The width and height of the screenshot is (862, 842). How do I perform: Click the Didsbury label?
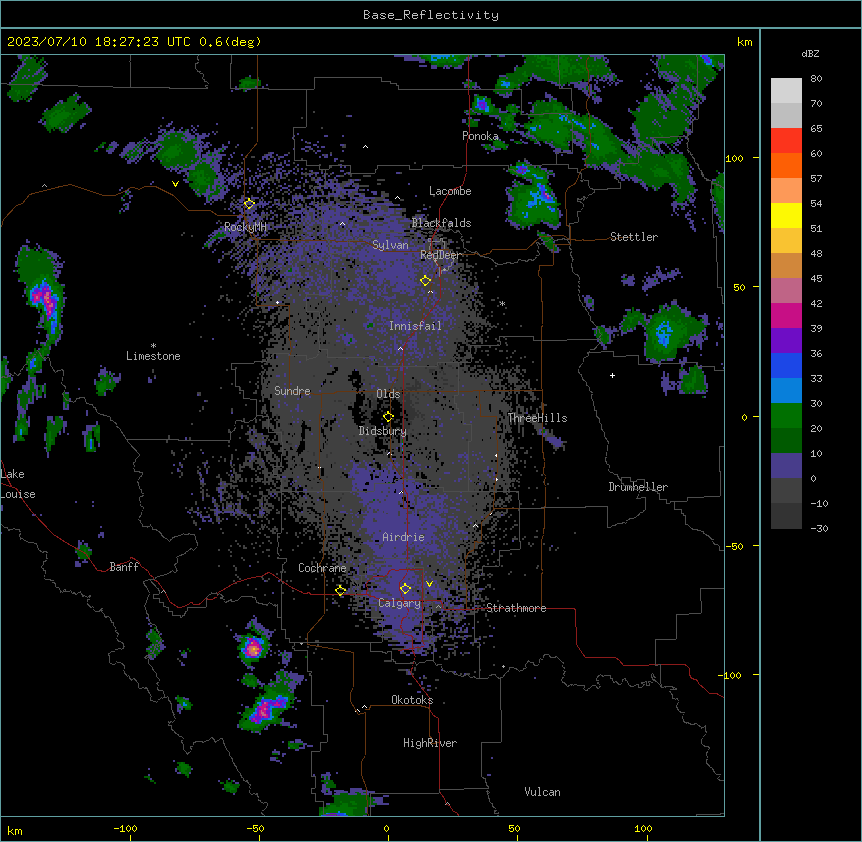383,431
